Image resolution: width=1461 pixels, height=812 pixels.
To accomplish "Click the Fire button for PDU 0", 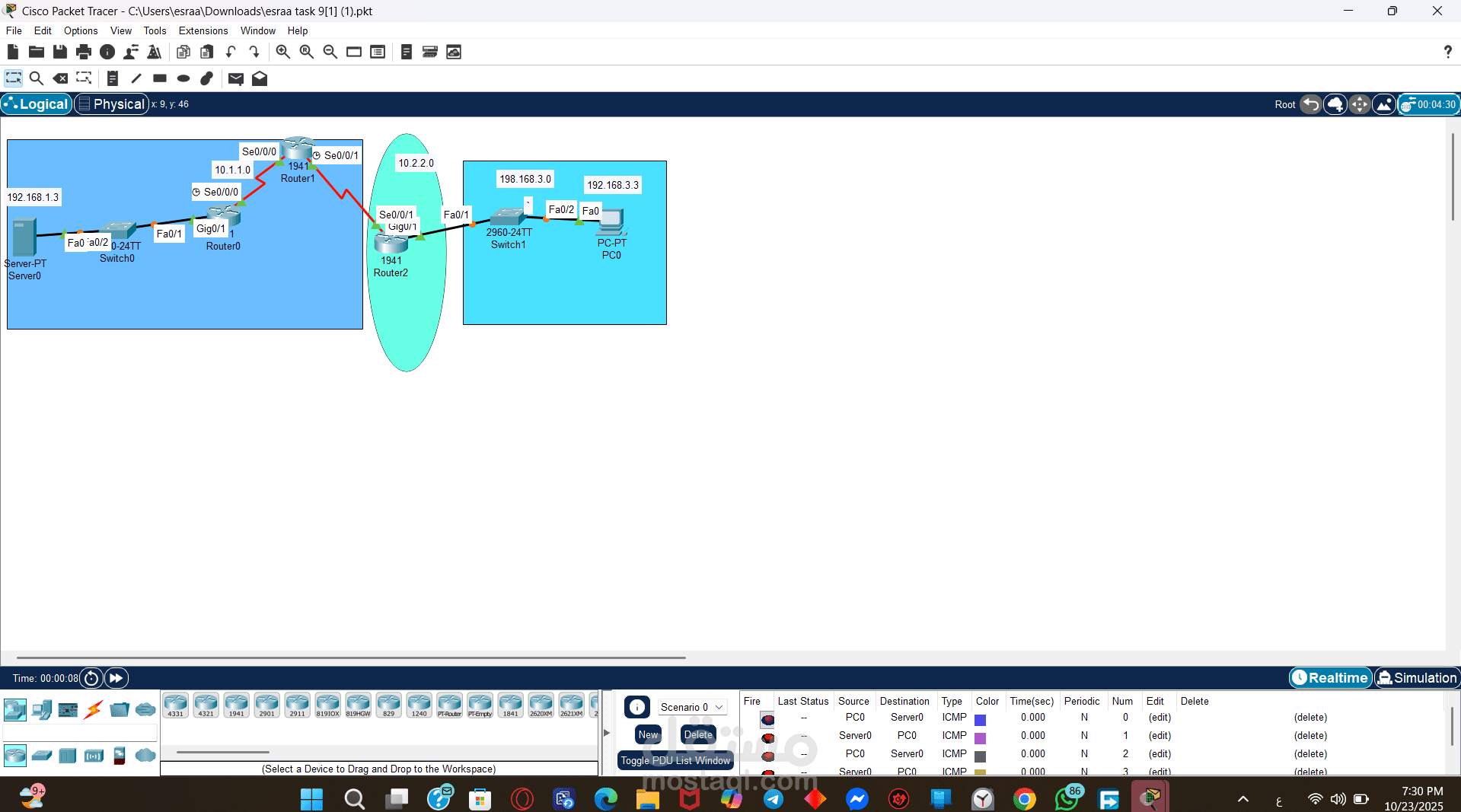I will pos(767,719).
